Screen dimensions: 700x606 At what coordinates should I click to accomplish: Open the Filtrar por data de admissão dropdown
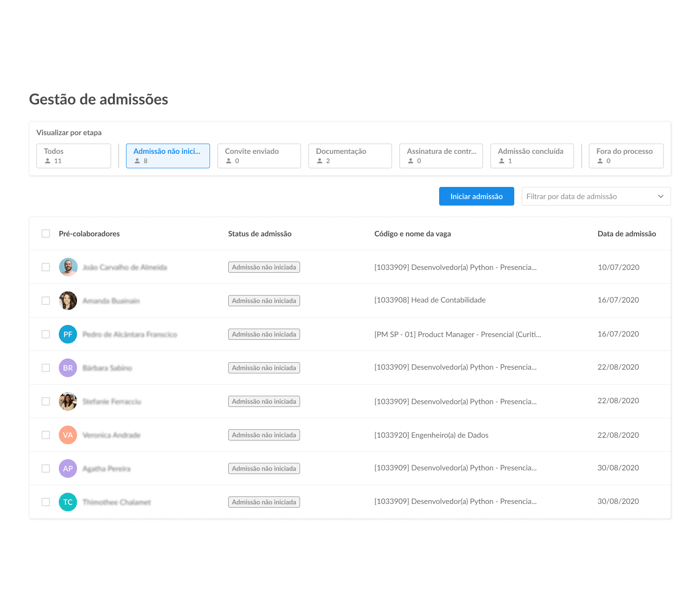(596, 196)
